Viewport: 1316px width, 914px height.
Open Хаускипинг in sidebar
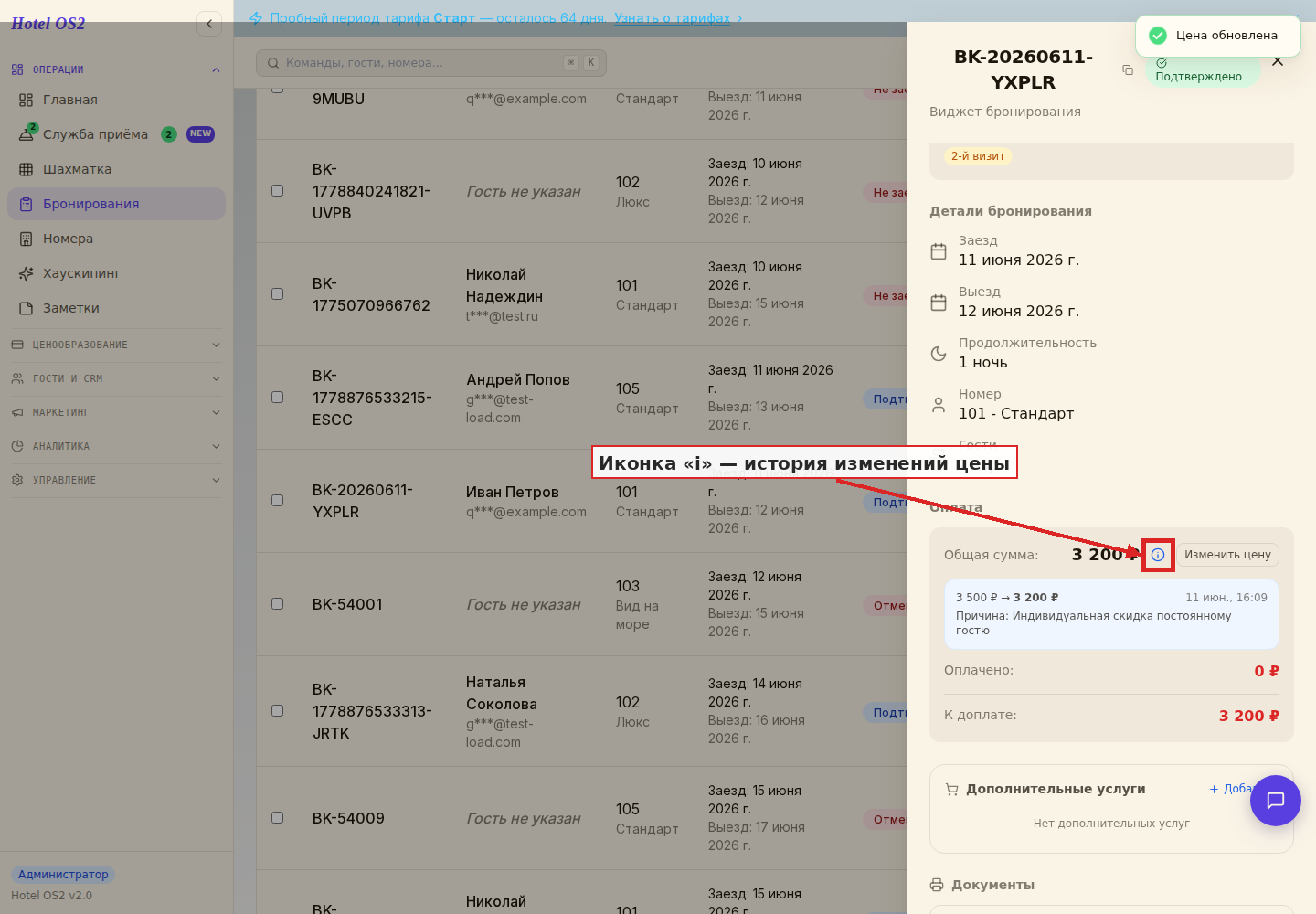(116, 273)
